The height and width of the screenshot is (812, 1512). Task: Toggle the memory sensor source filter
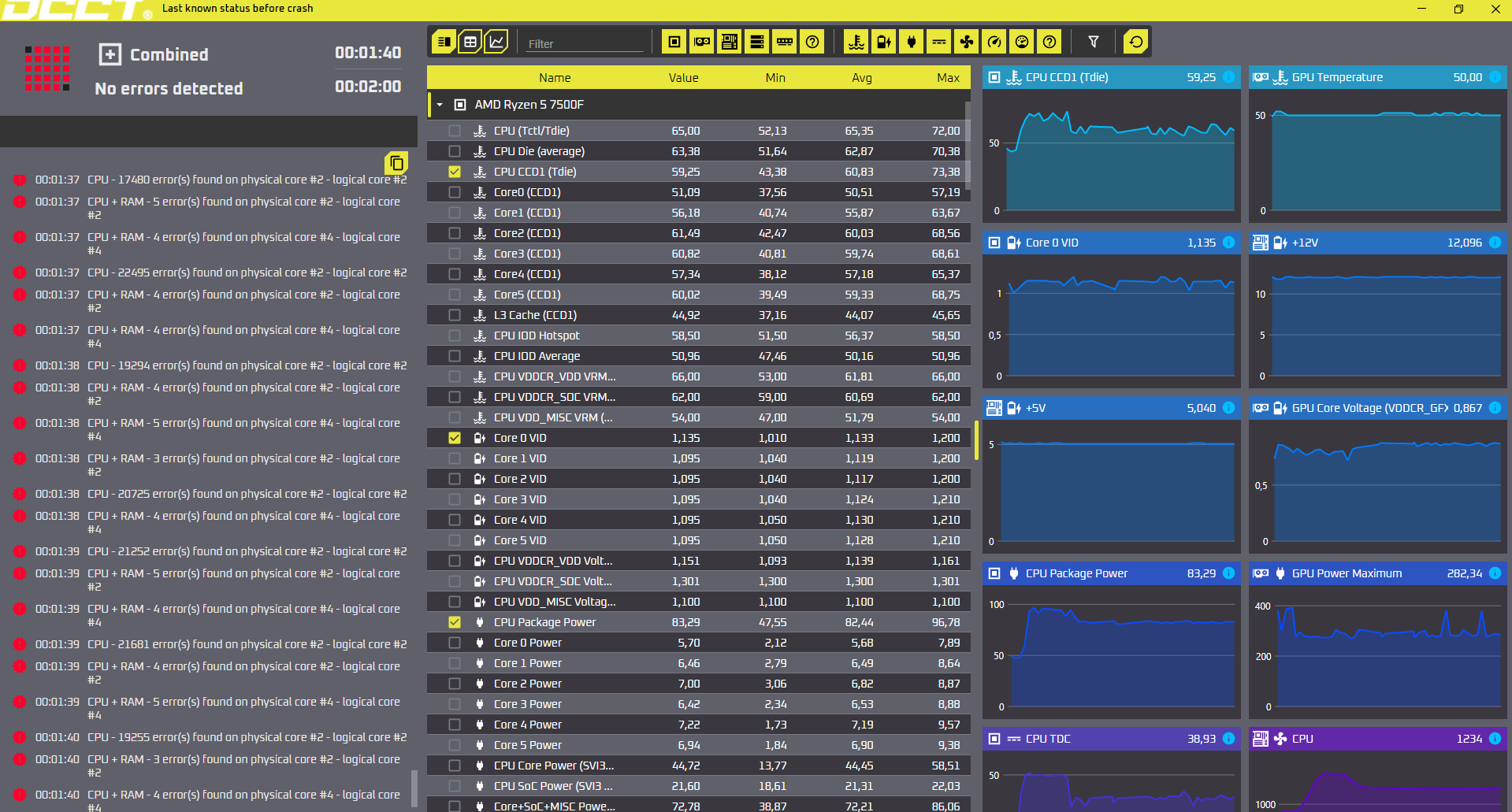(785, 42)
